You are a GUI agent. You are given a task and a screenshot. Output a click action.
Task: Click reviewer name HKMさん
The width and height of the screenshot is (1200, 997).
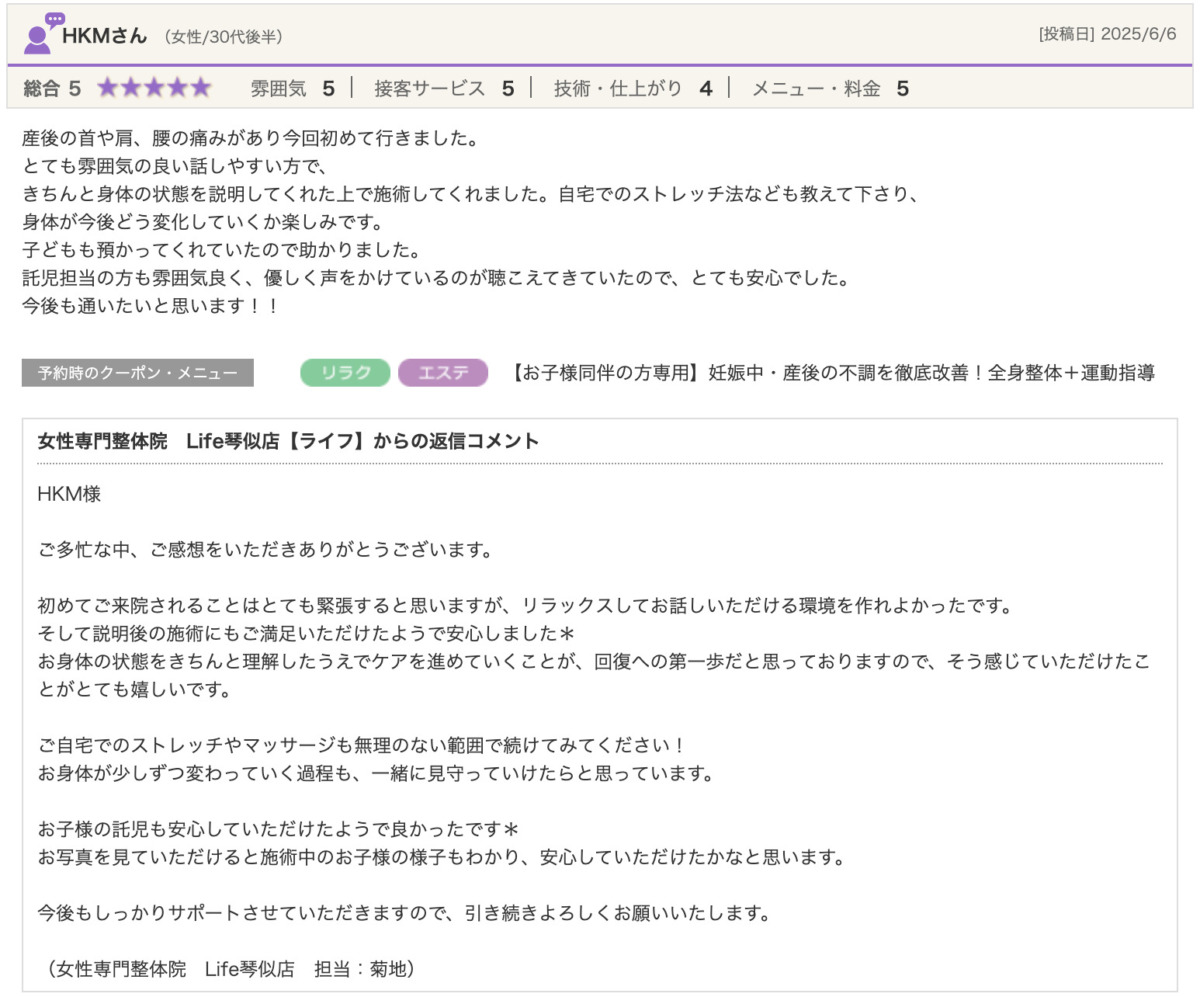point(105,35)
